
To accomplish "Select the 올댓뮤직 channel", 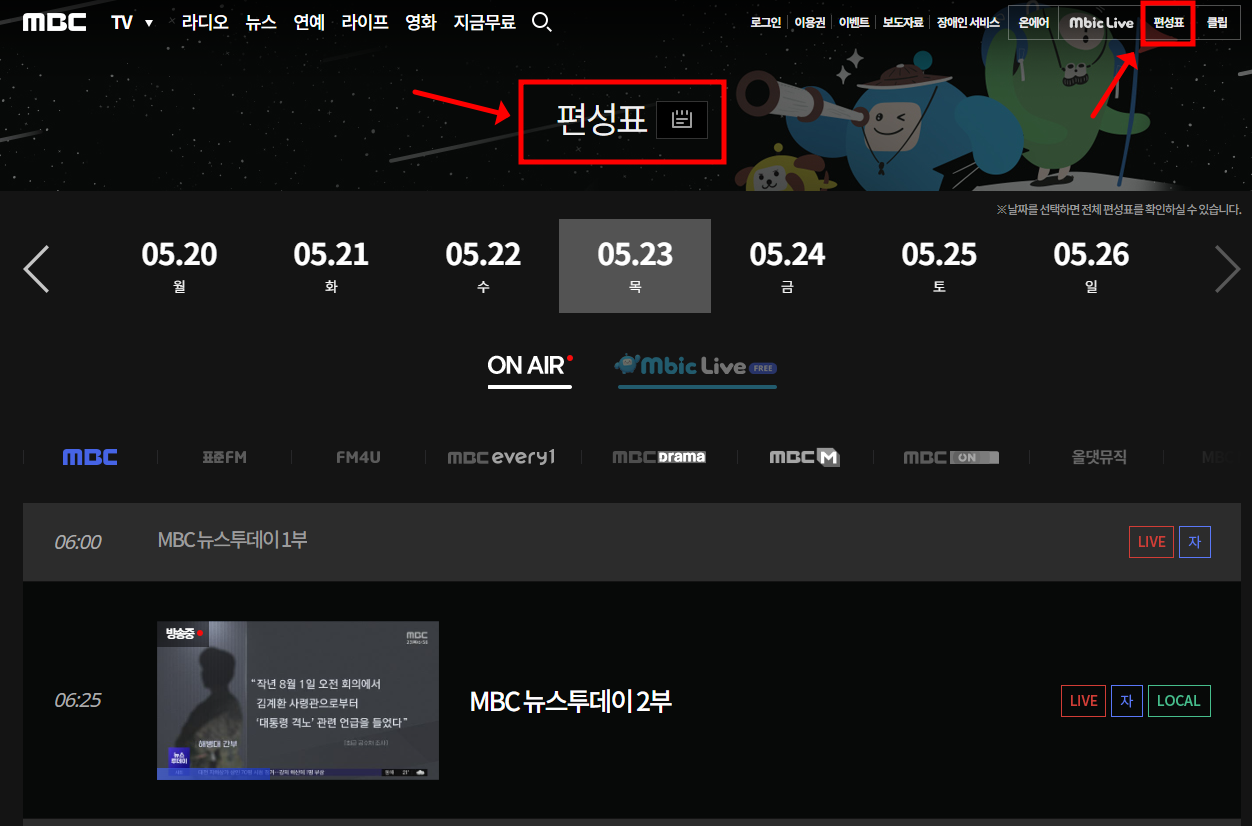I will 1099,457.
